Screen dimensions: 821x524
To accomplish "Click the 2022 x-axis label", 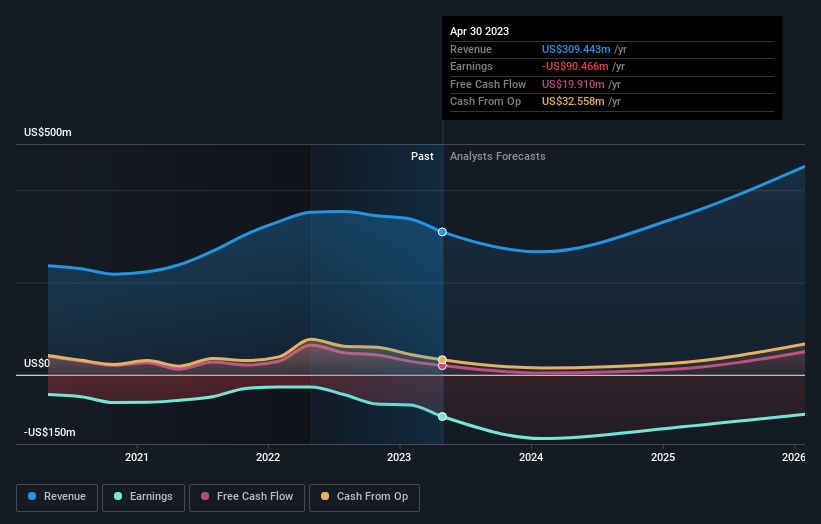I will 268,458.
